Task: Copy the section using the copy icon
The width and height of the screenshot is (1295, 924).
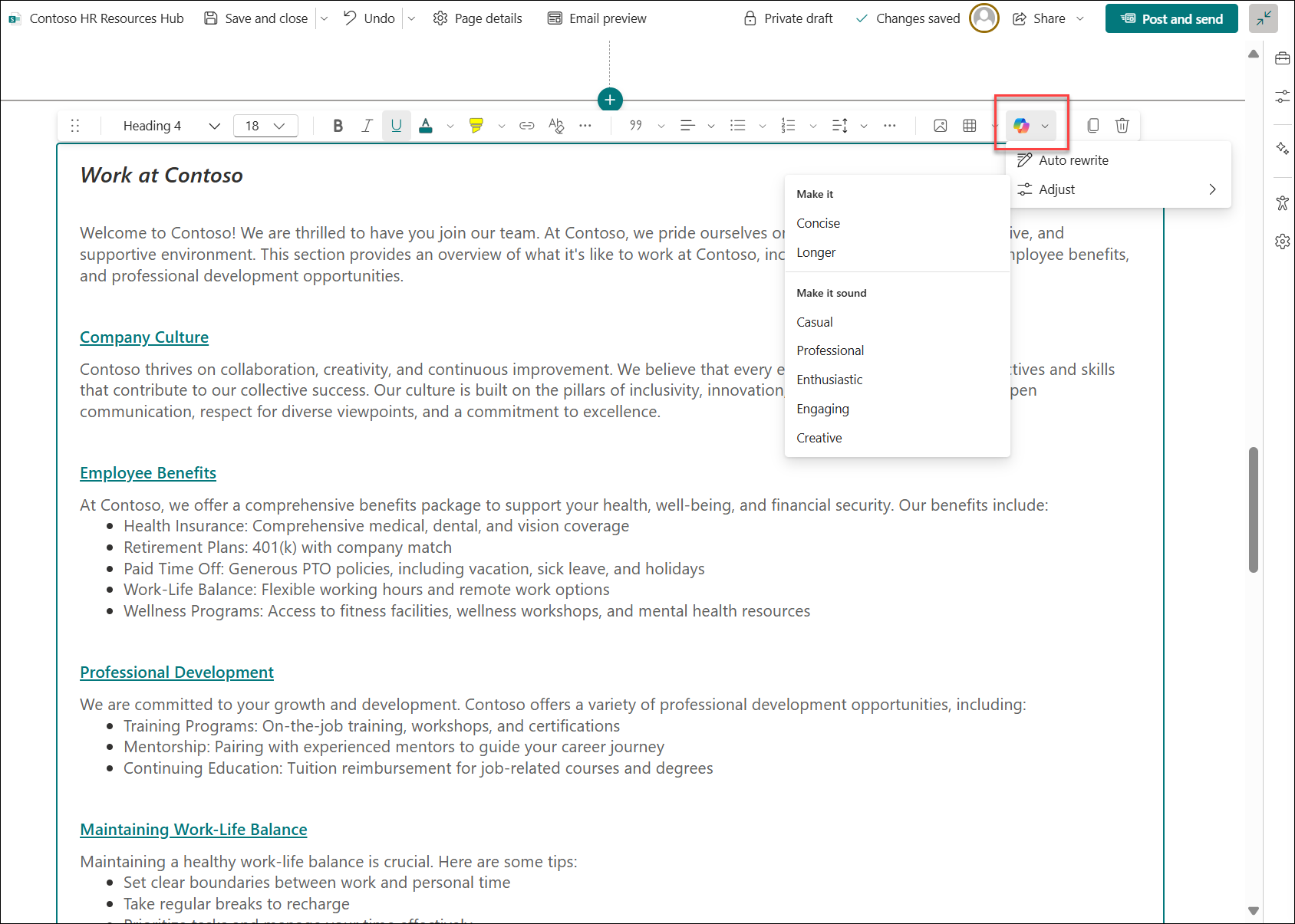Action: tap(1092, 125)
